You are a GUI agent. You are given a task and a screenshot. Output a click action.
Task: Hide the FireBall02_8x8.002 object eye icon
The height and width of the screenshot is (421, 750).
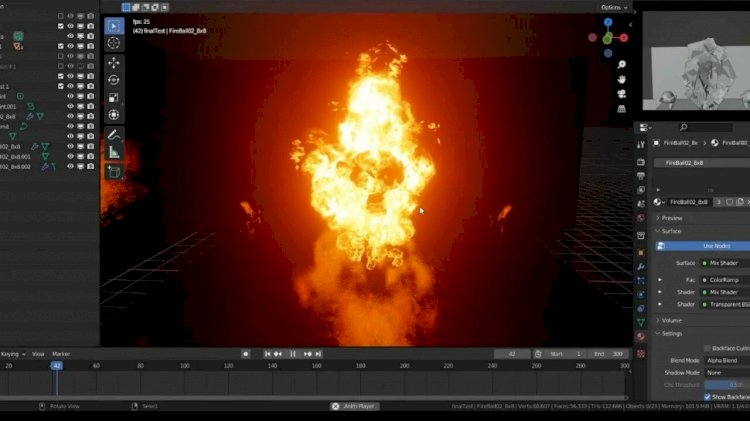click(70, 166)
